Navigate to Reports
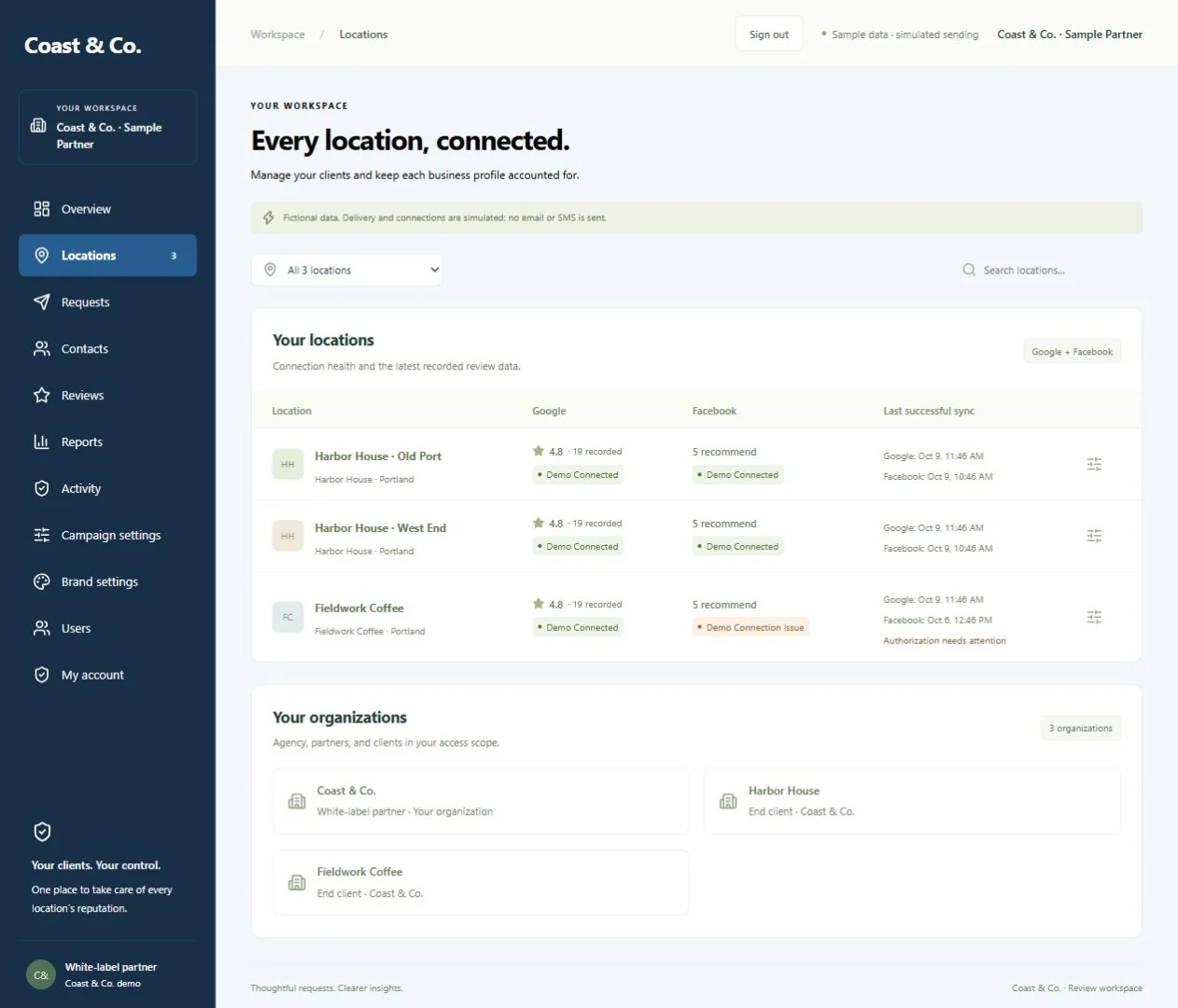This screenshot has height=1008, width=1178. click(107, 442)
